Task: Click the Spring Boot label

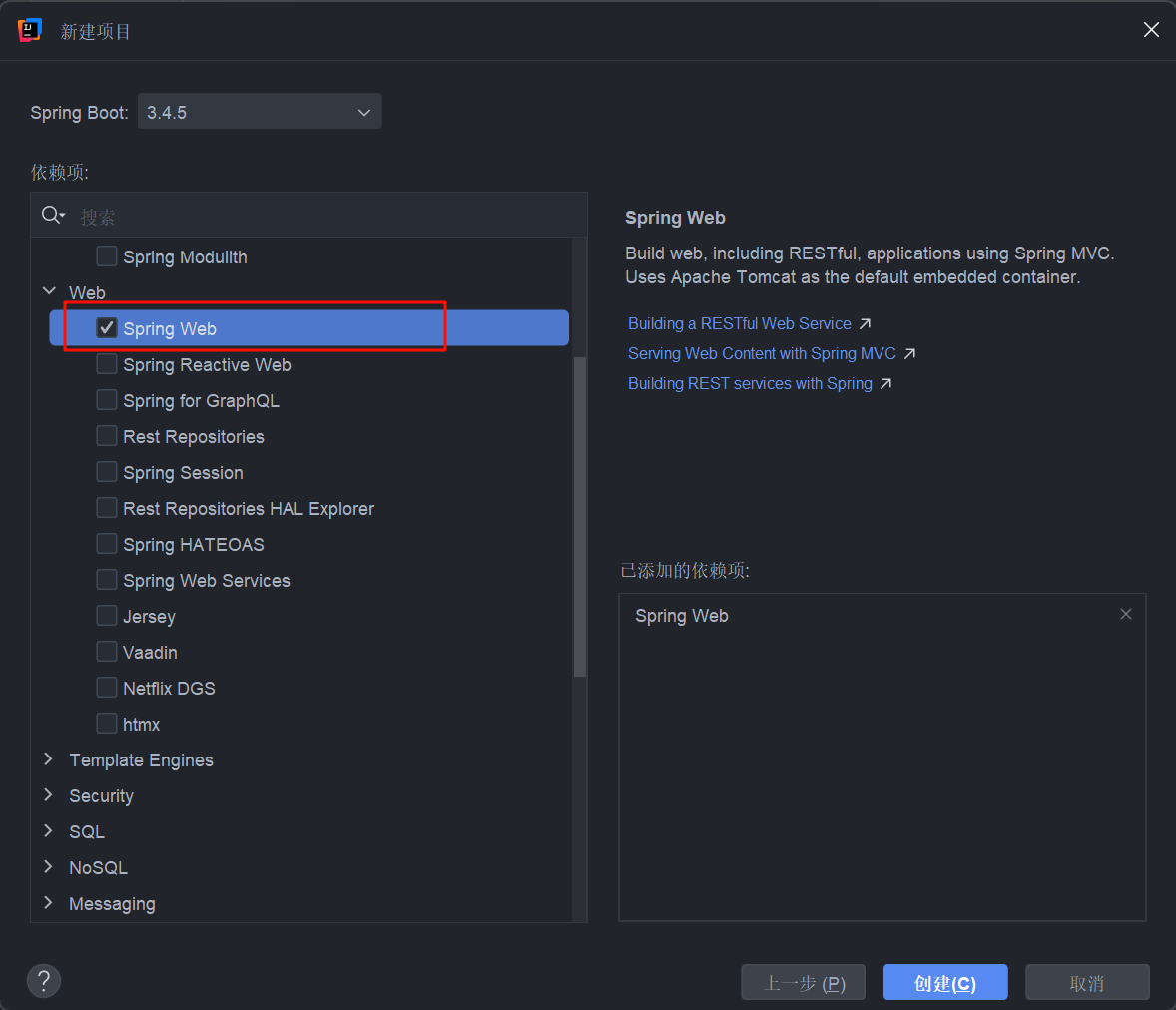Action: pos(79,113)
